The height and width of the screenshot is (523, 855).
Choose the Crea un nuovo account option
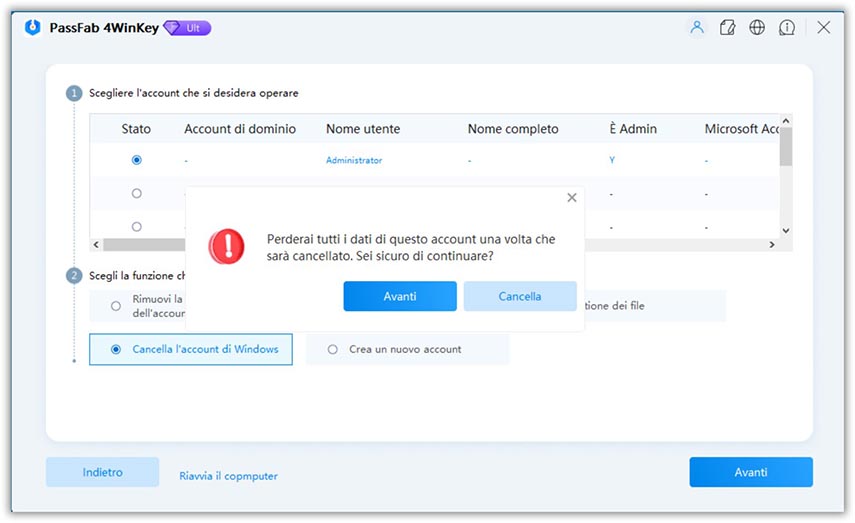tap(333, 349)
